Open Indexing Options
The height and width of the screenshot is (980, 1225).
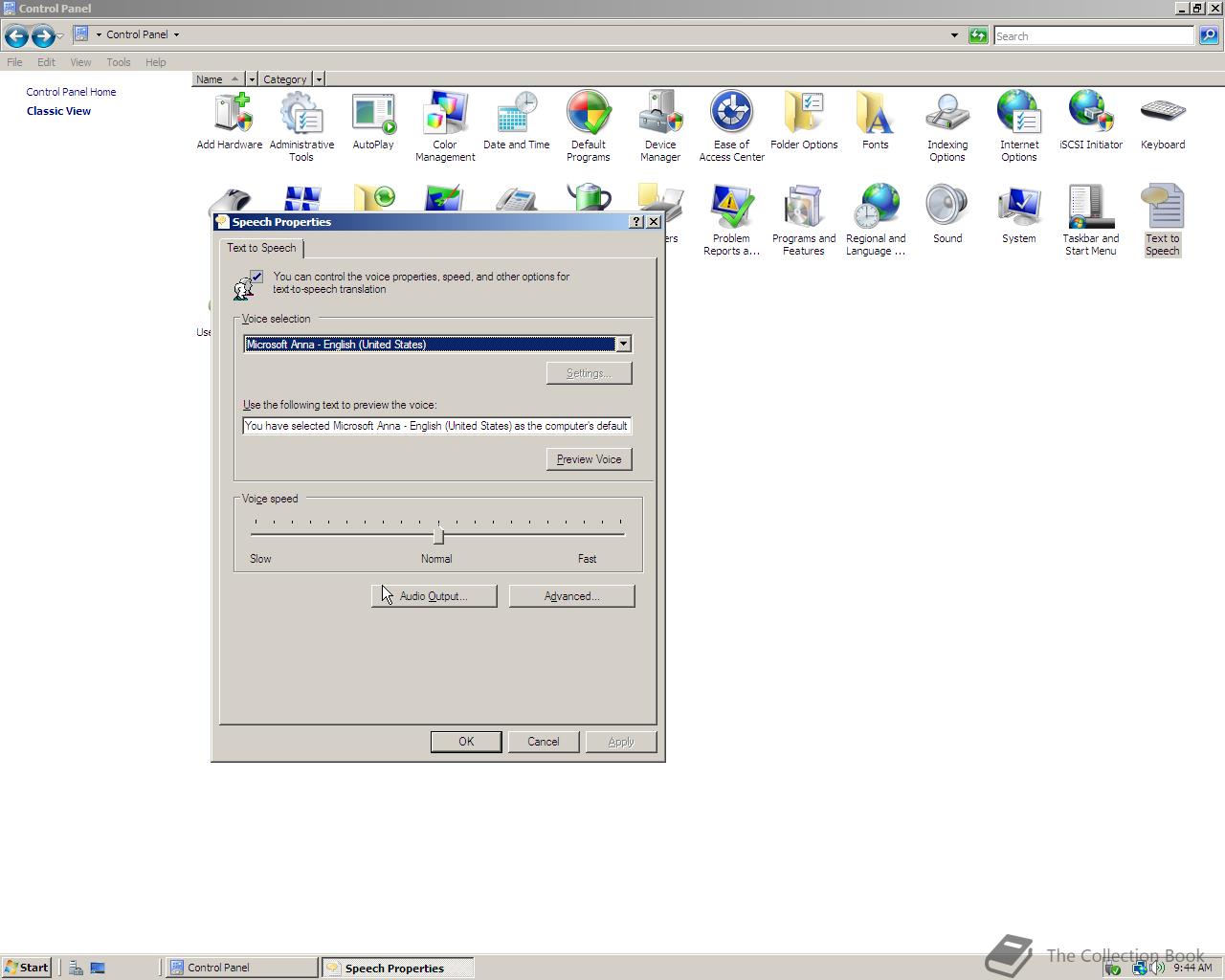pos(947,126)
